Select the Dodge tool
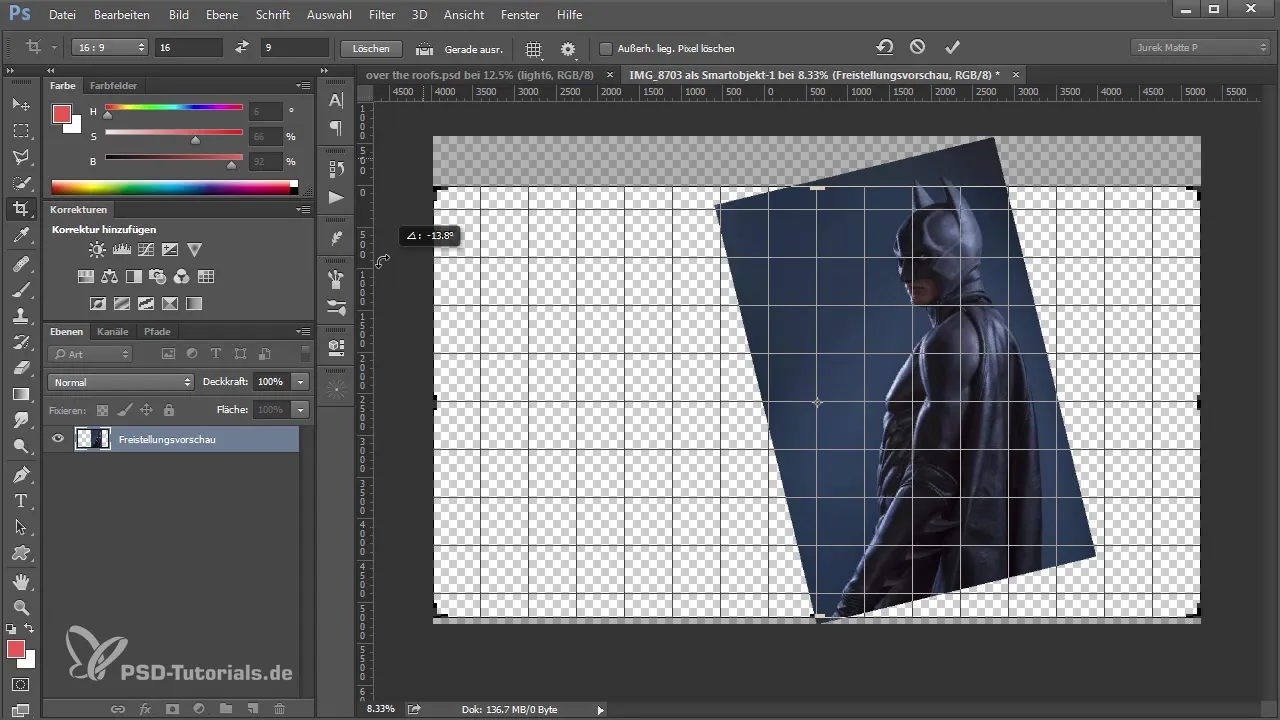This screenshot has width=1280, height=720. click(20, 446)
